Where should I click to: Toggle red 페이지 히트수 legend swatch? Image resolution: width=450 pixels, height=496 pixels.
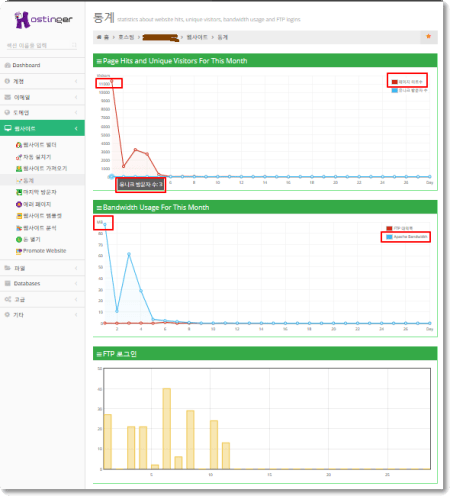coord(395,82)
